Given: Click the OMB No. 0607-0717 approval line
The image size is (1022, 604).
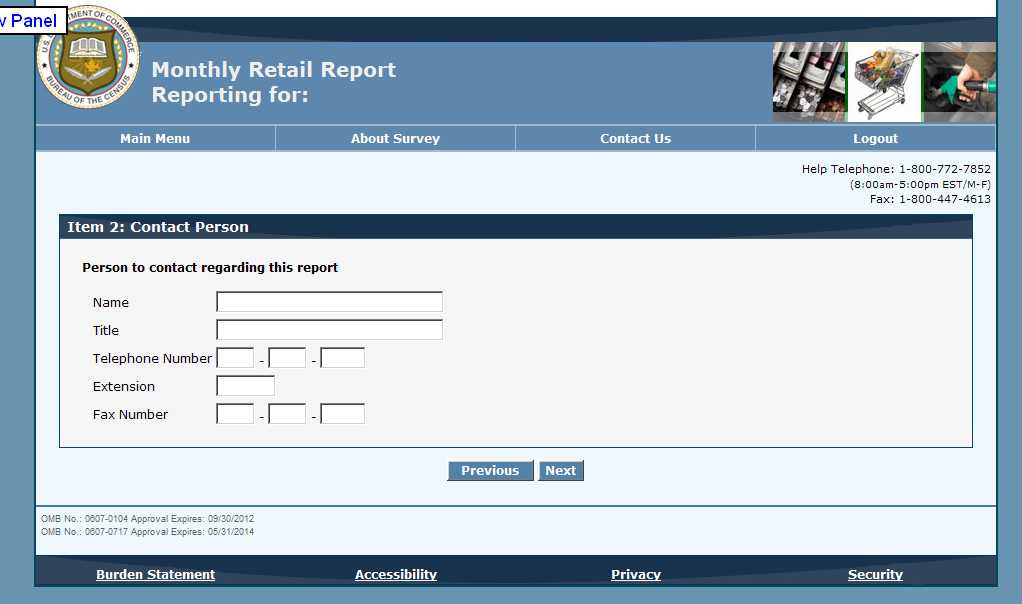Looking at the screenshot, I should click(x=147, y=532).
